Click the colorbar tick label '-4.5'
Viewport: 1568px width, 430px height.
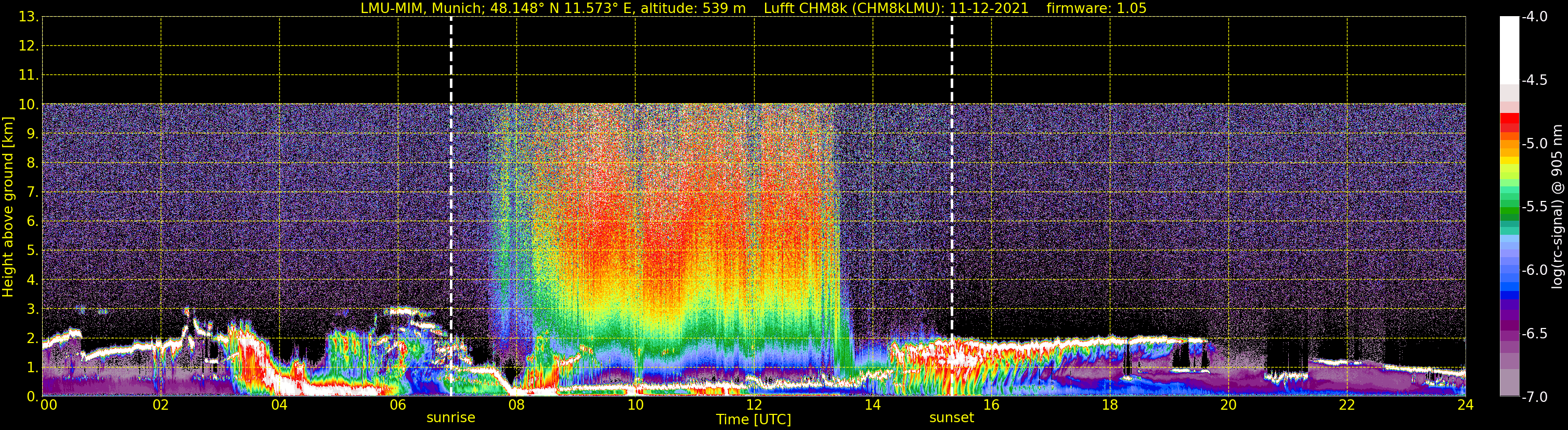point(1534,80)
